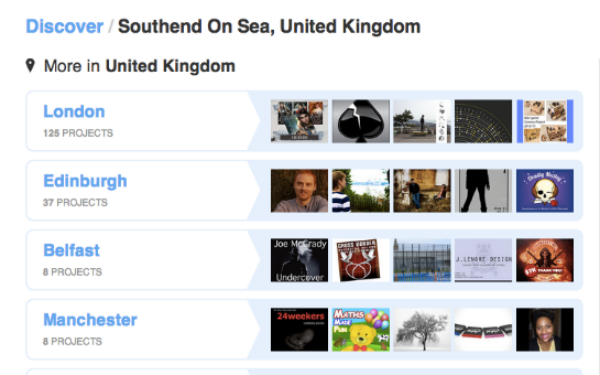Image resolution: width=600 pixels, height=375 pixels.
Task: Click the United Kingdom bold text
Action: pos(170,66)
